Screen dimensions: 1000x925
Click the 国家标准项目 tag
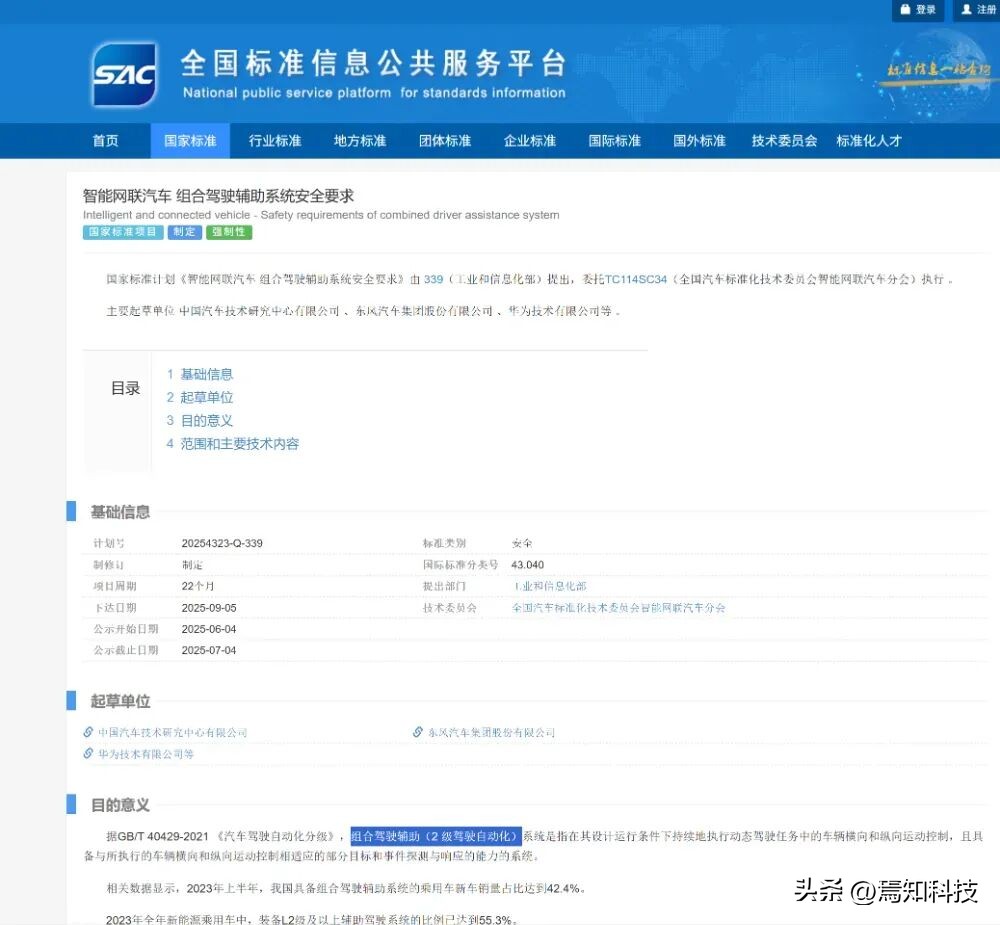[x=123, y=232]
